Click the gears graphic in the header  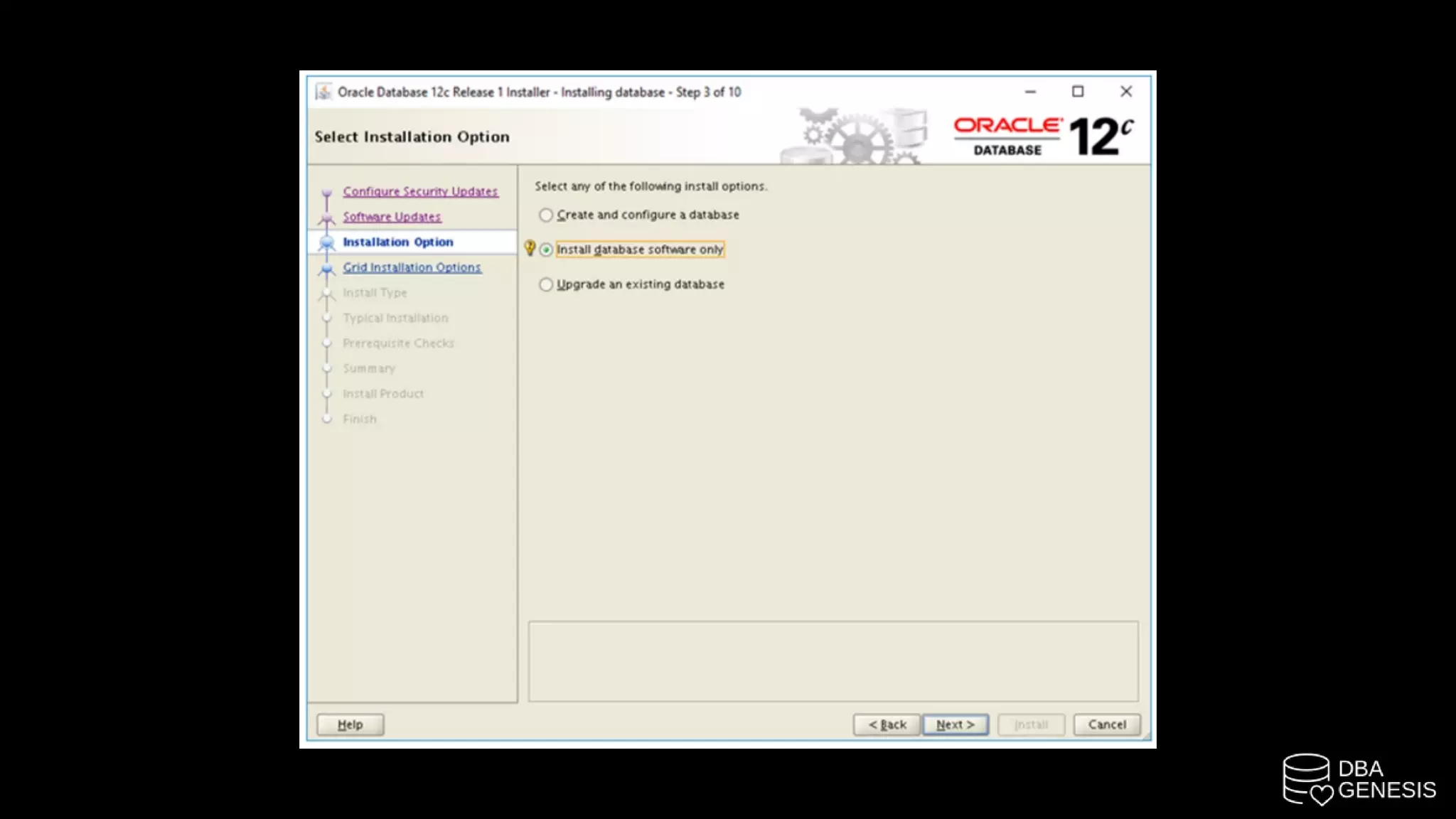click(858, 137)
